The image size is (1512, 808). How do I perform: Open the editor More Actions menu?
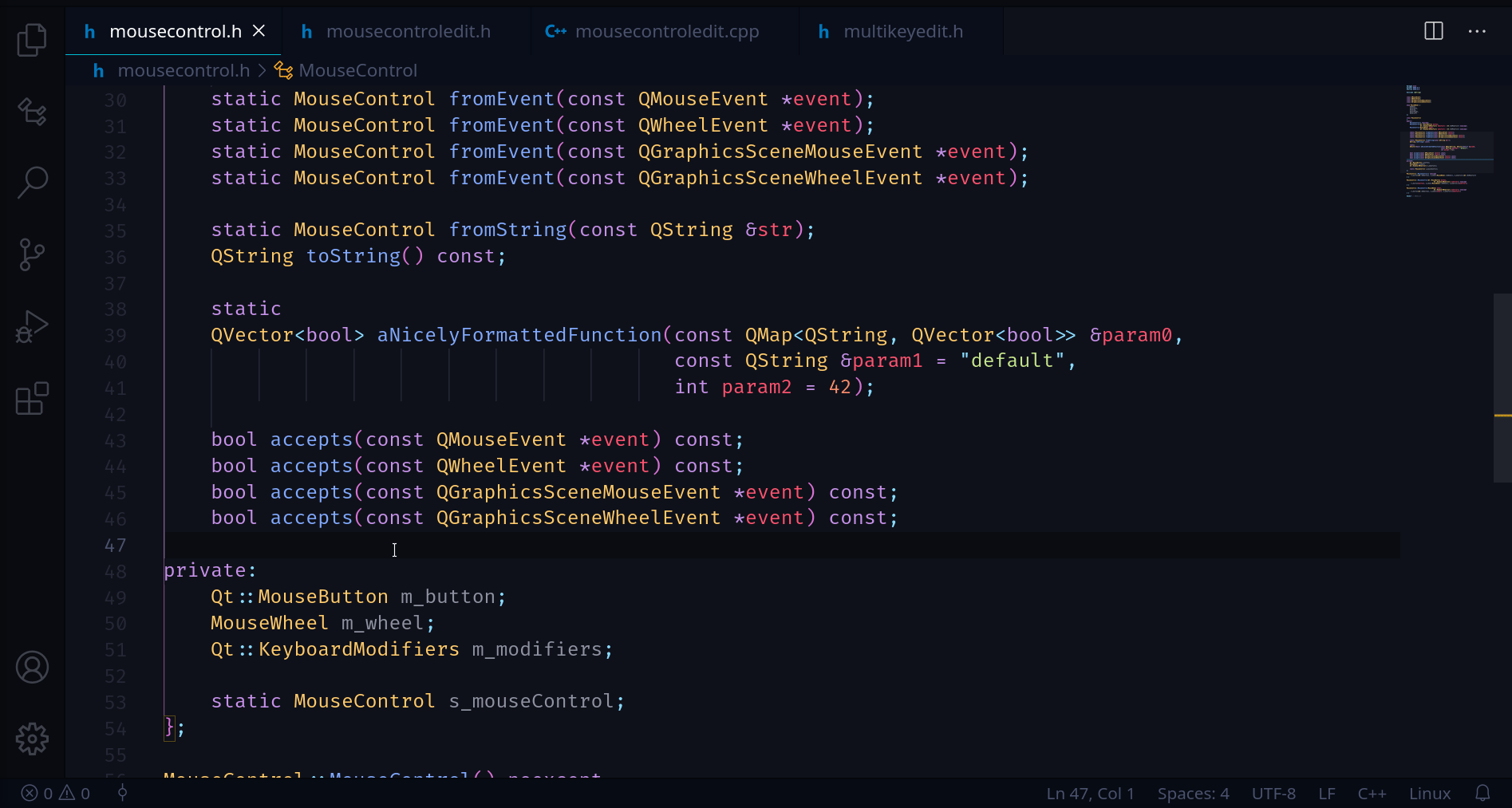point(1477,31)
